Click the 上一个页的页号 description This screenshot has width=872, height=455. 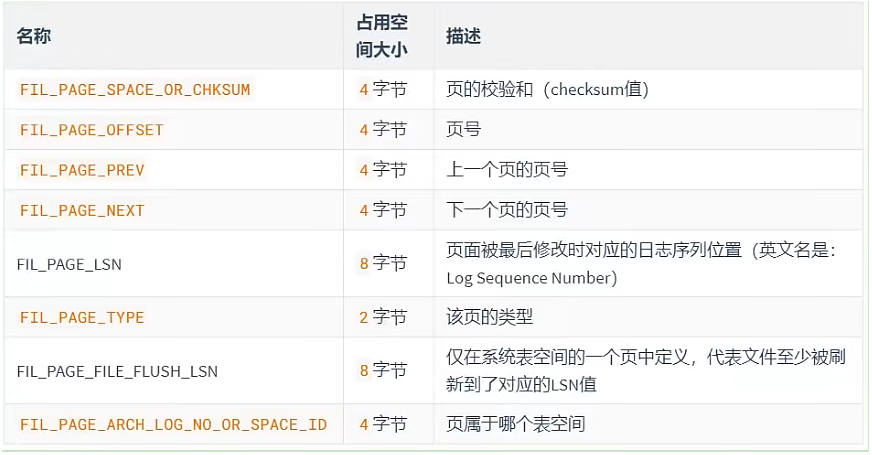(507, 170)
